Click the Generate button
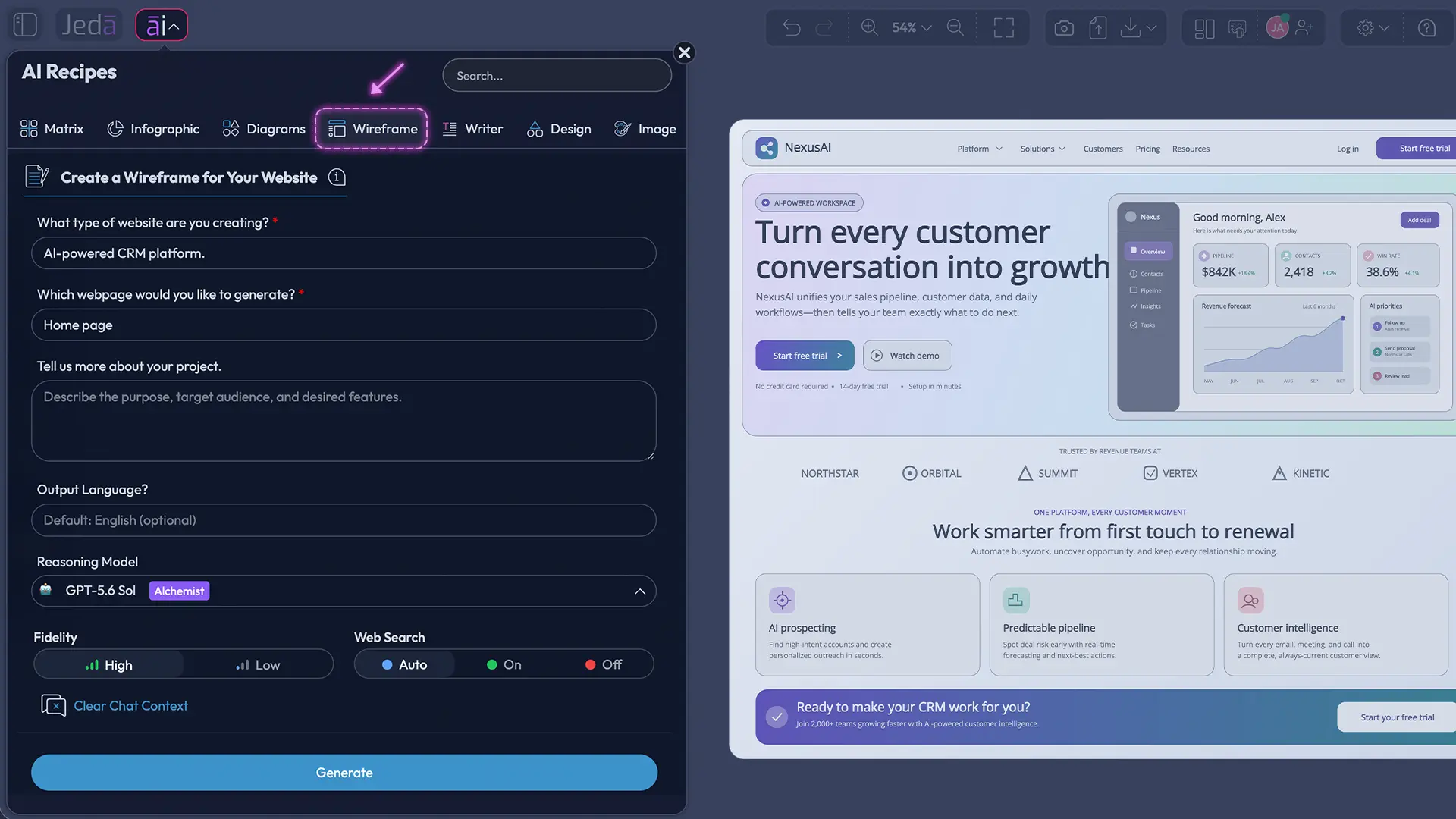The height and width of the screenshot is (819, 1456). point(344,773)
